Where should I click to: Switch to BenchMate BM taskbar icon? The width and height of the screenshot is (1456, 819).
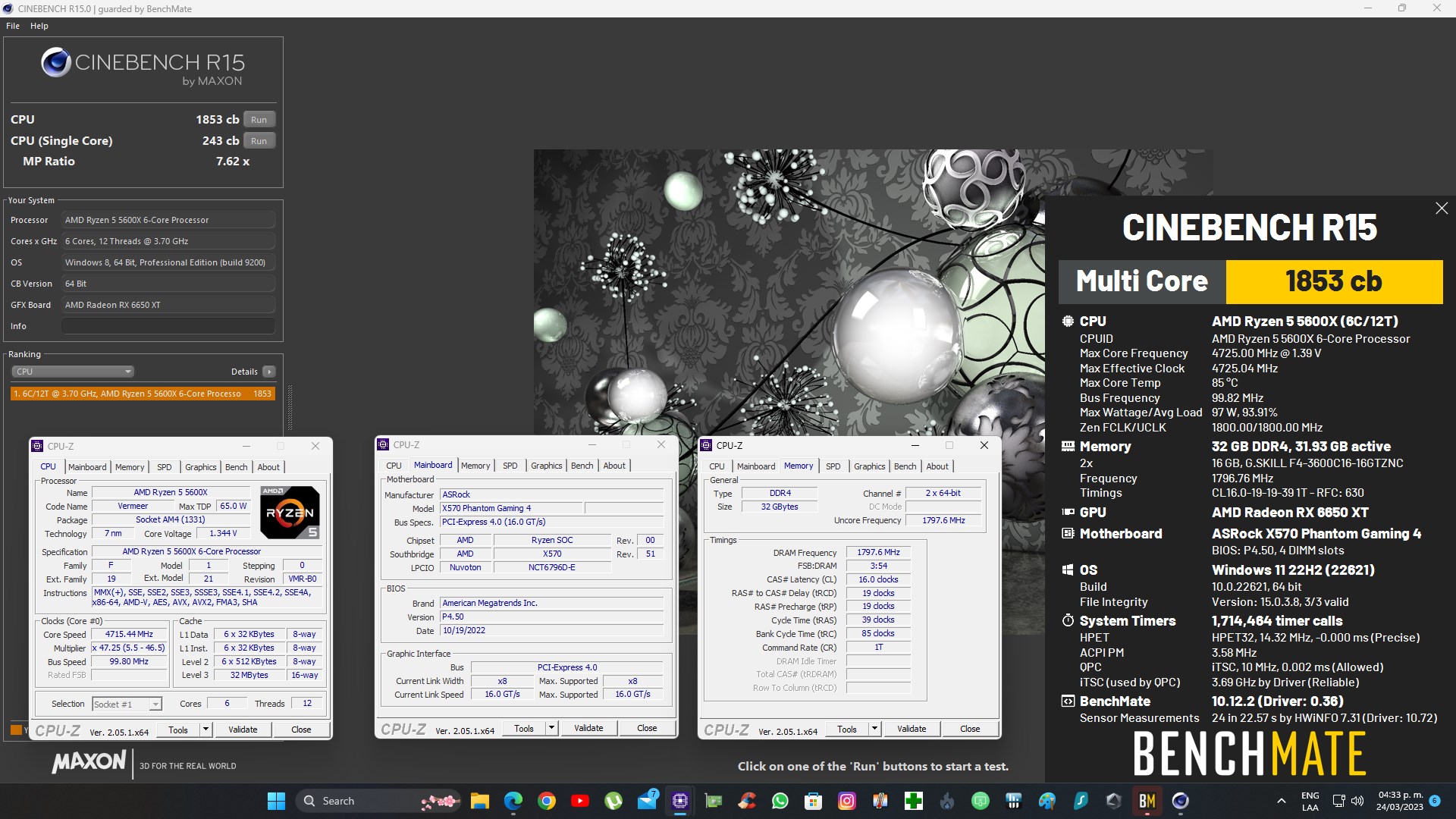(x=1147, y=801)
